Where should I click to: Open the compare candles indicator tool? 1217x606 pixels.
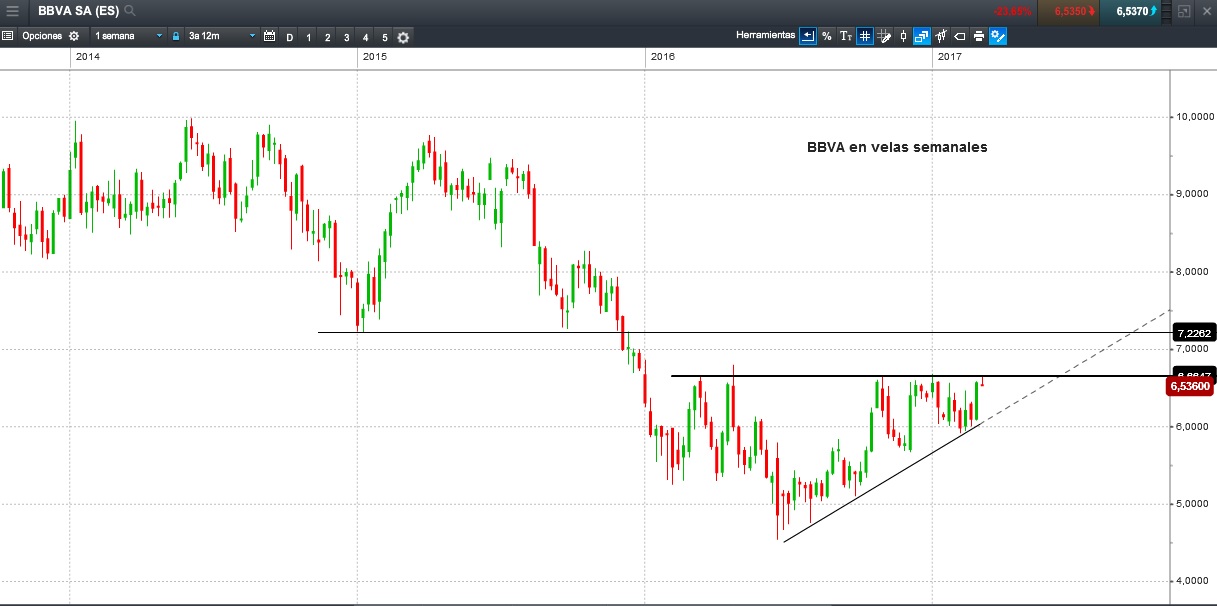pyautogui.click(x=941, y=36)
